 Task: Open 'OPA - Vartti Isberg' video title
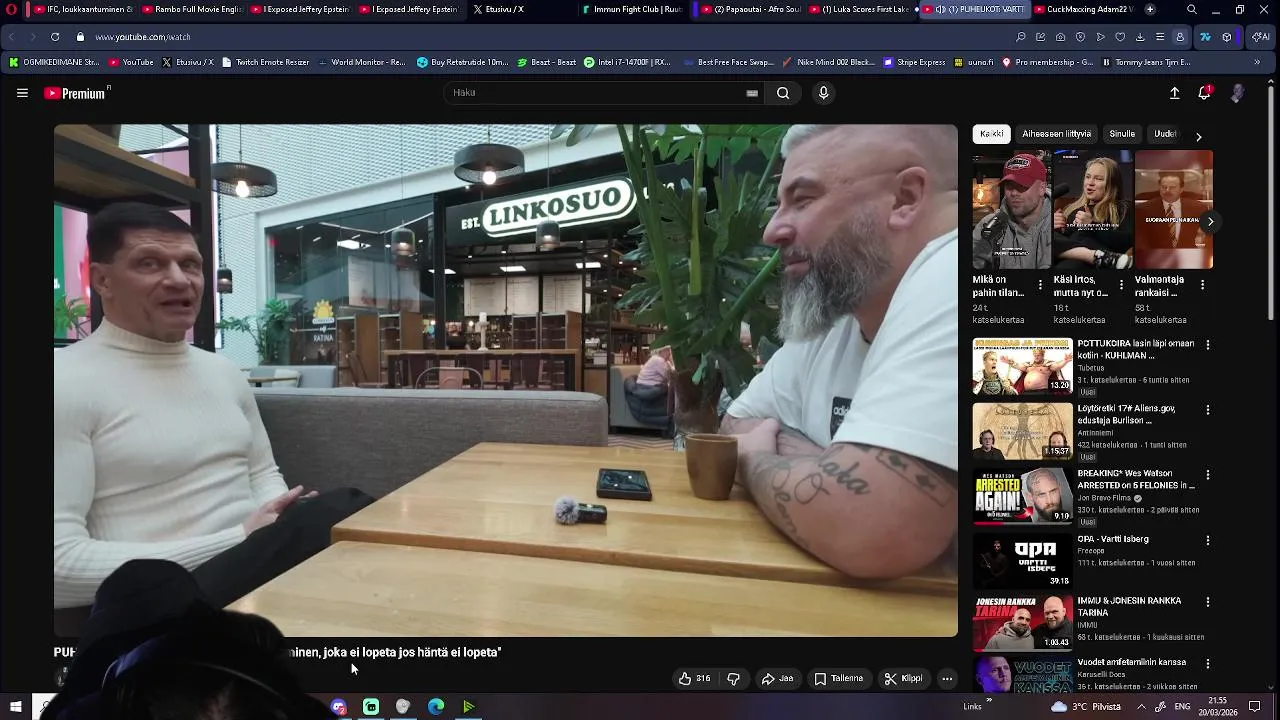point(1113,539)
